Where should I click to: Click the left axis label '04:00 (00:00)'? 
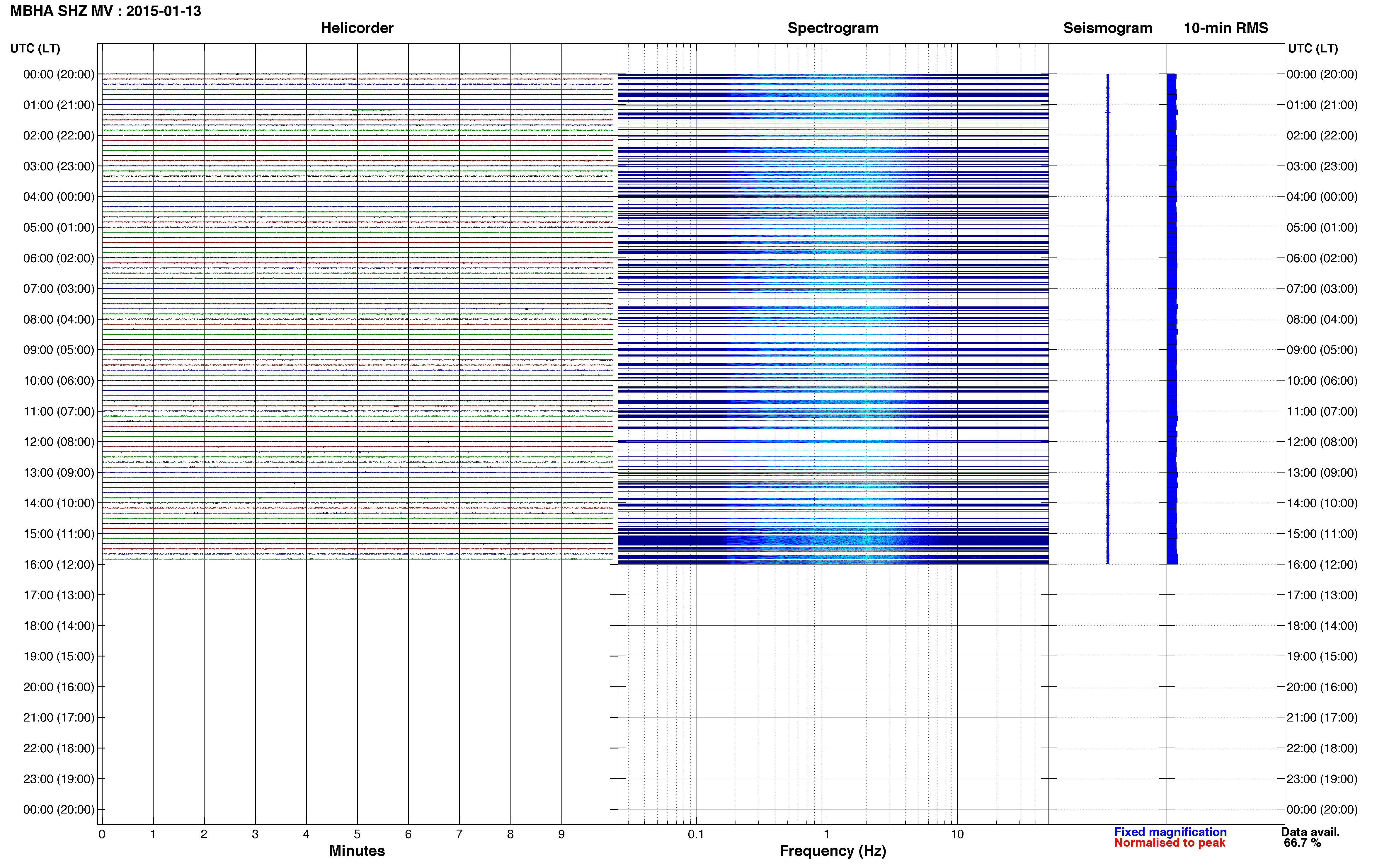click(x=59, y=197)
